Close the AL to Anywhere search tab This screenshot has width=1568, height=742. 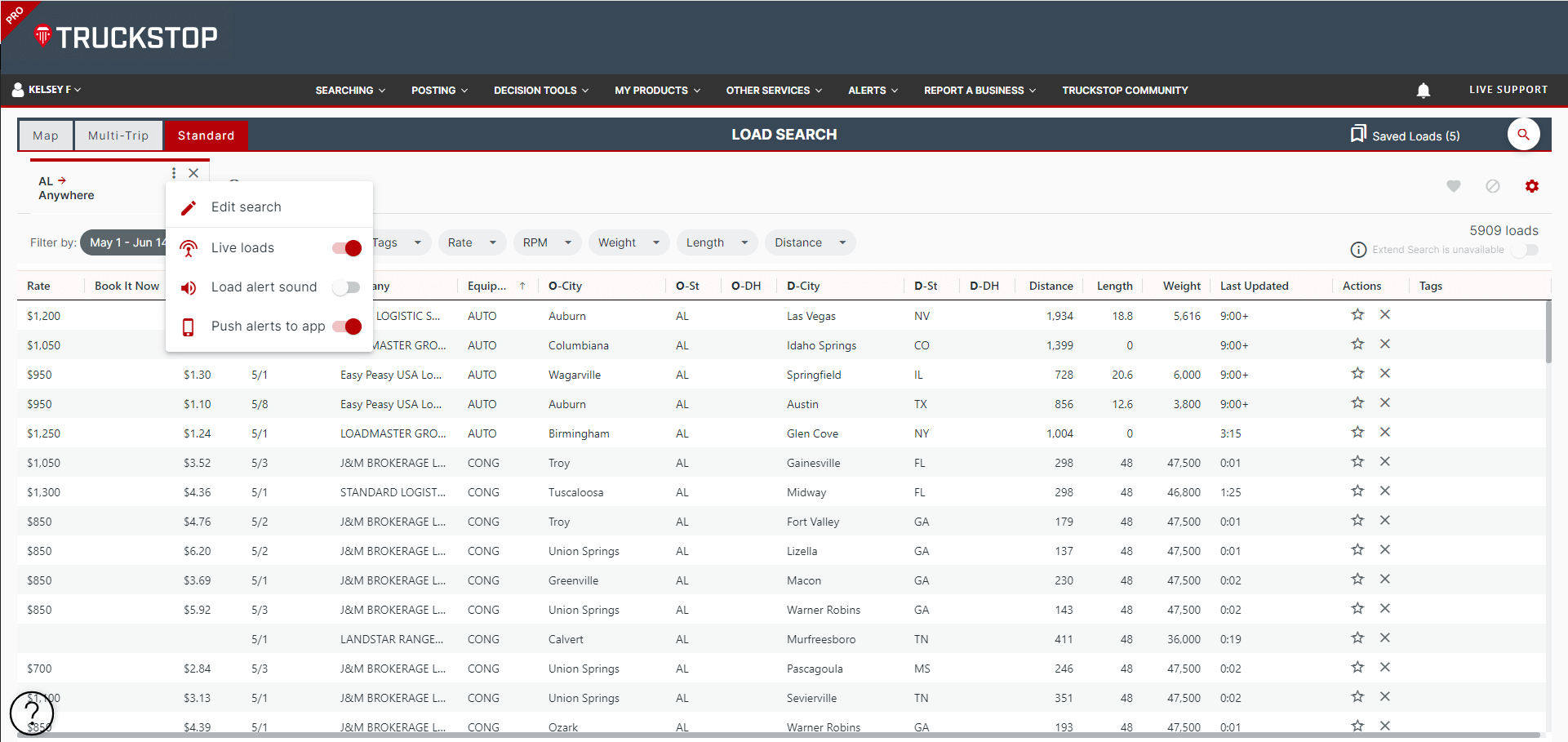[x=193, y=173]
